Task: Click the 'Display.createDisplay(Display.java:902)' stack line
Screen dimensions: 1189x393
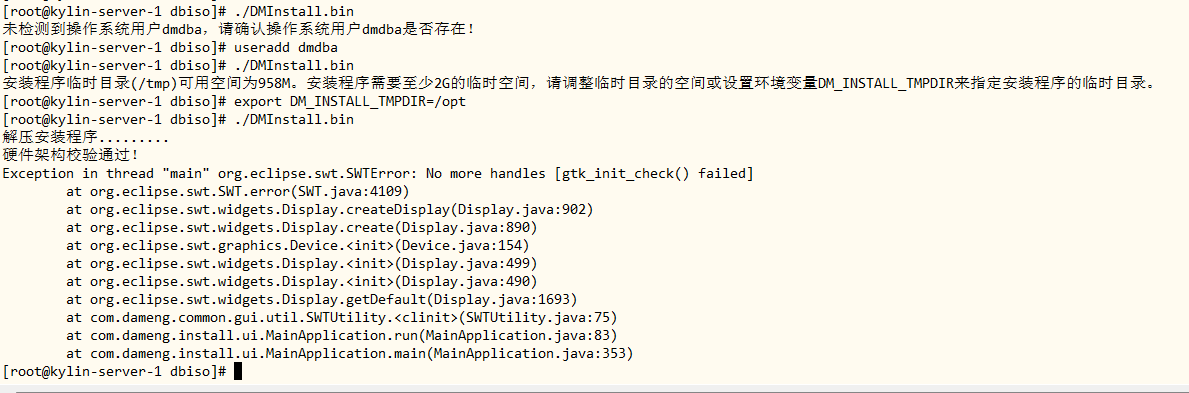Action: [330, 209]
